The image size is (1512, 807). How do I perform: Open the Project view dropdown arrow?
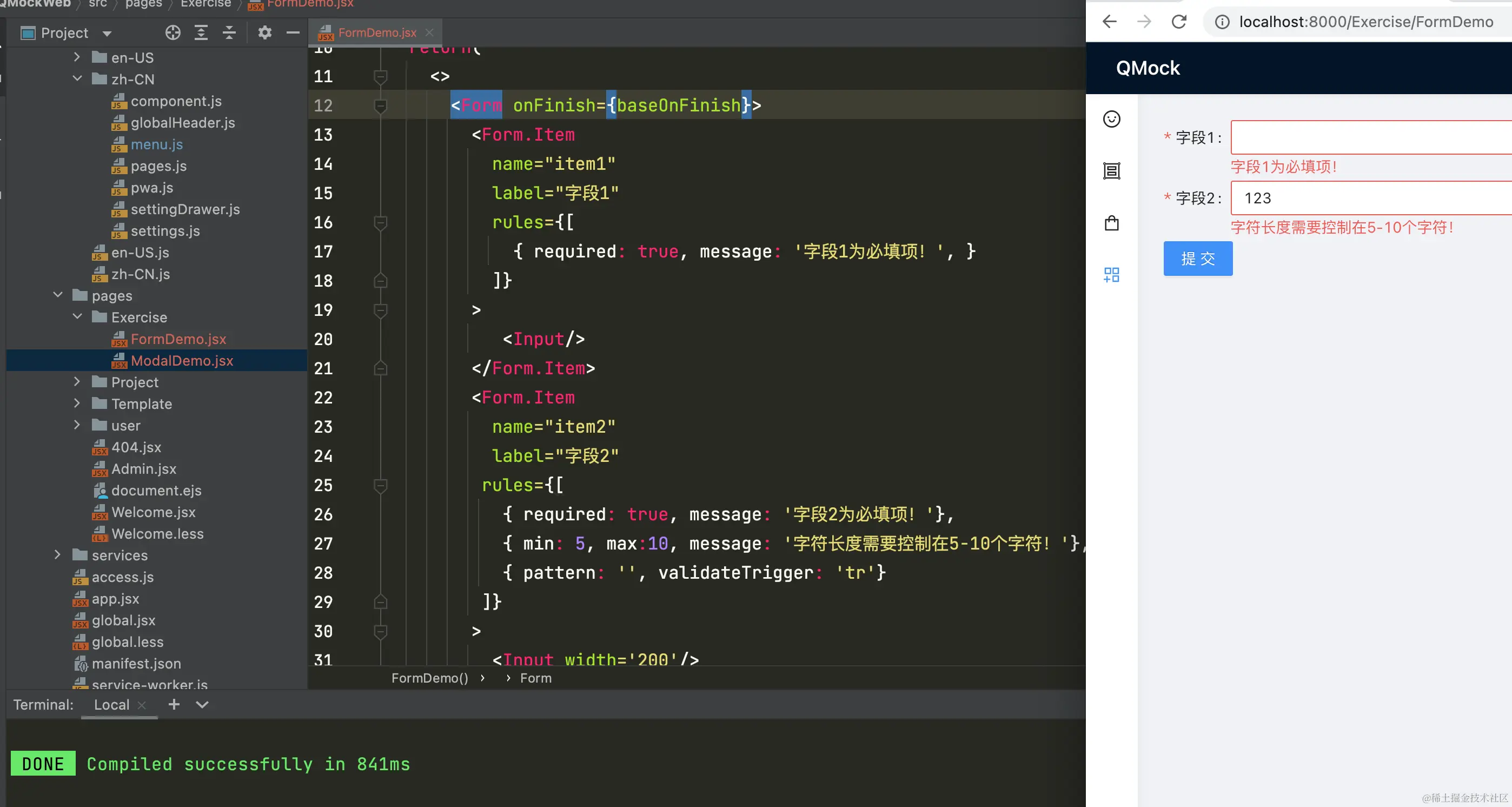[x=107, y=34]
